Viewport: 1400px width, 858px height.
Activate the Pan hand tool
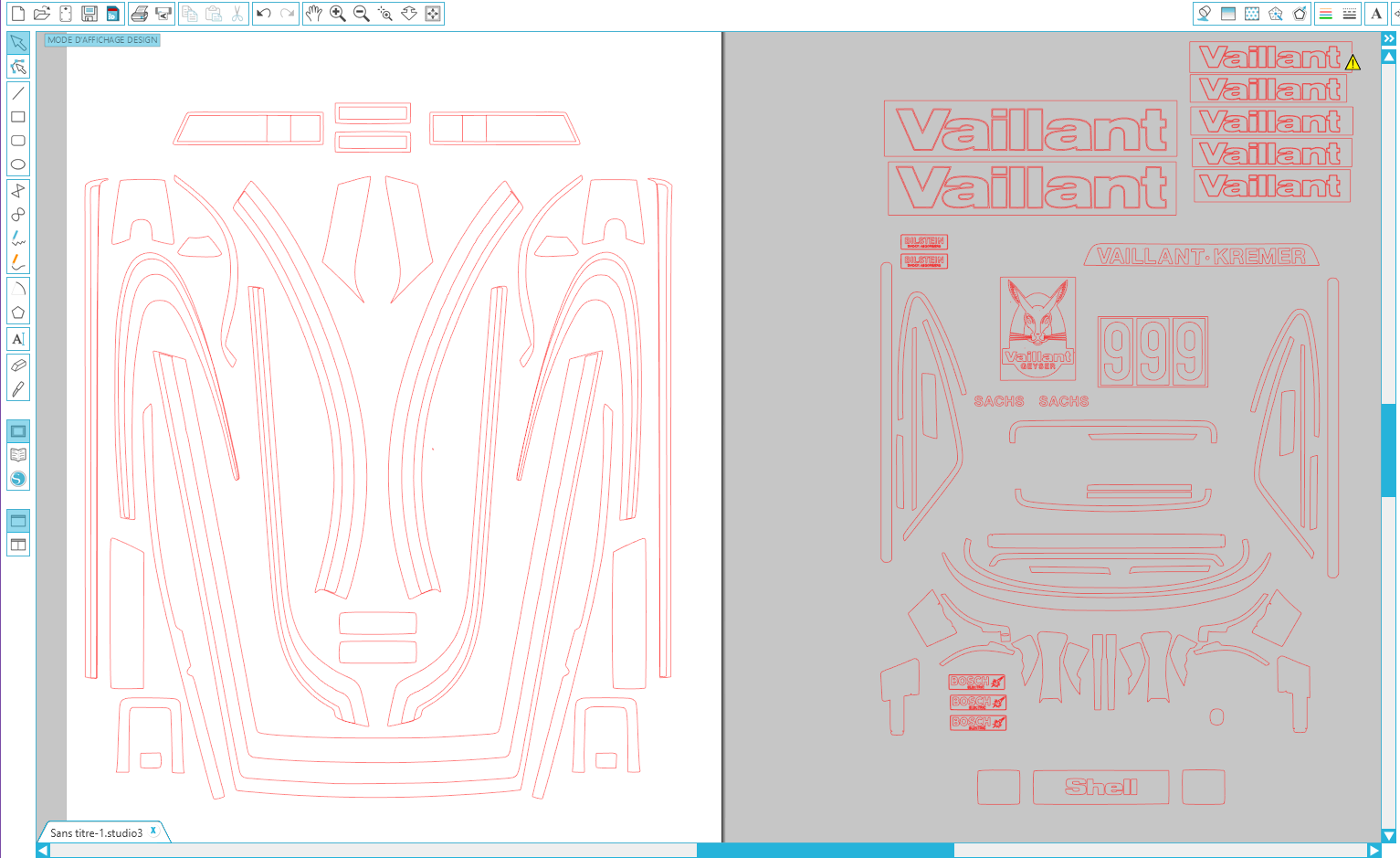pos(314,14)
